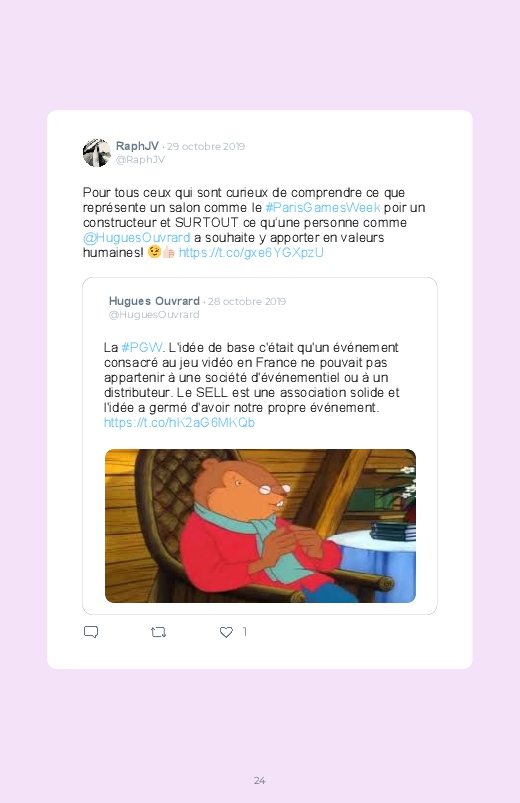Open the #ParisGamesWeek hashtag
This screenshot has width=520, height=803.
(x=323, y=207)
